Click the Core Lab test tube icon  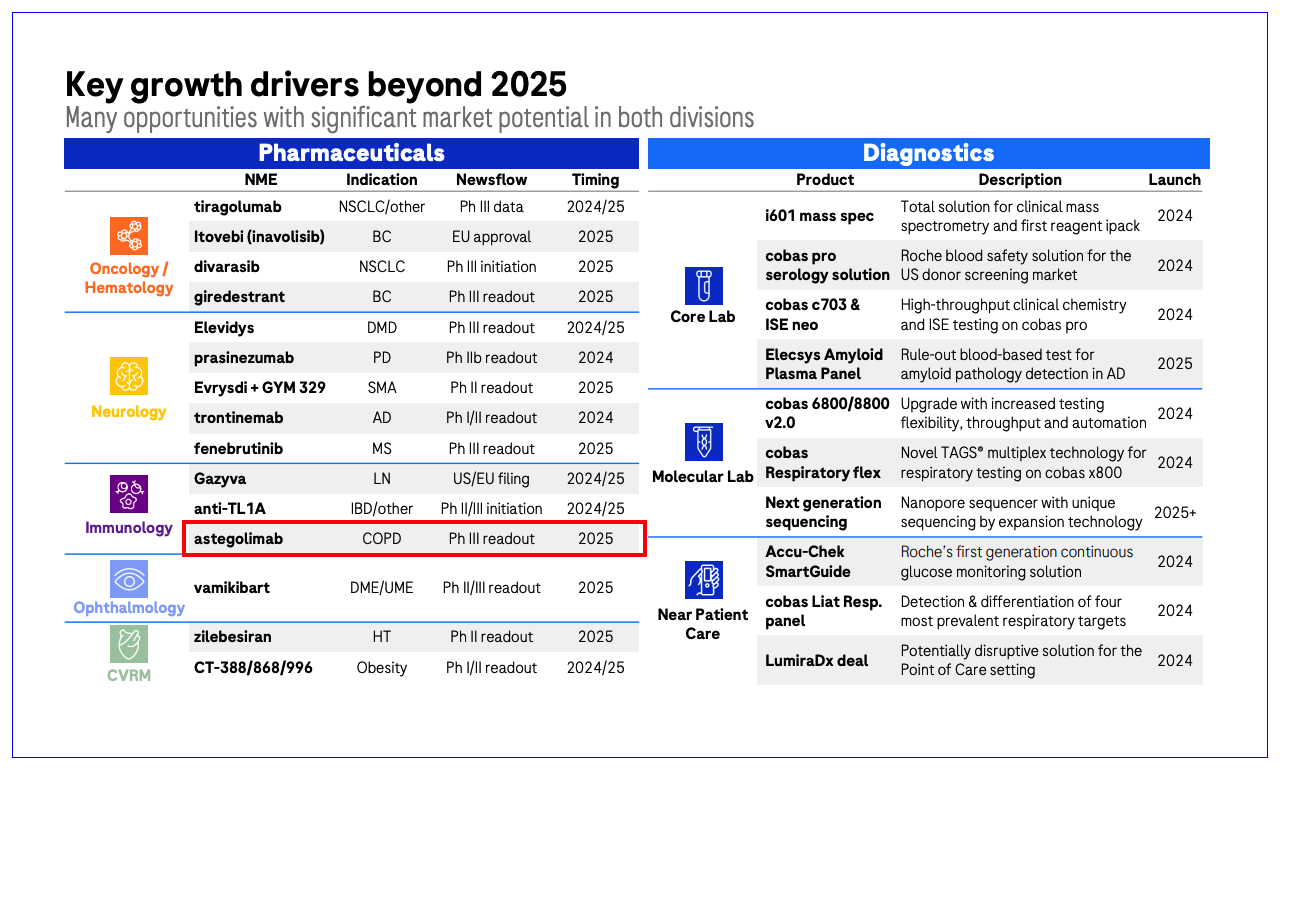click(702, 286)
